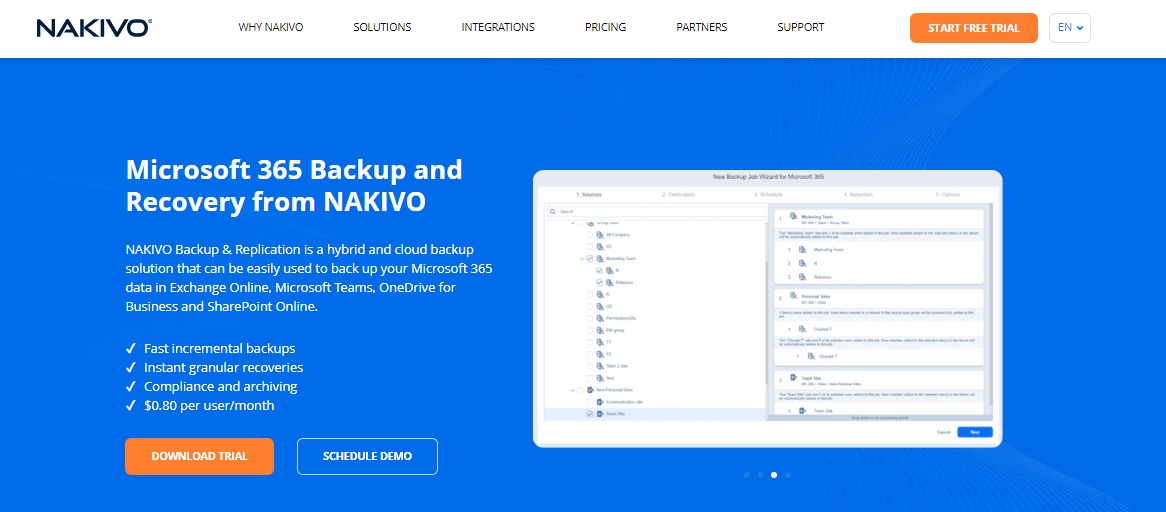Viewport: 1166px width, 512px height.
Task: Click the DOWNLOAD TRIAL button
Action: point(199,456)
